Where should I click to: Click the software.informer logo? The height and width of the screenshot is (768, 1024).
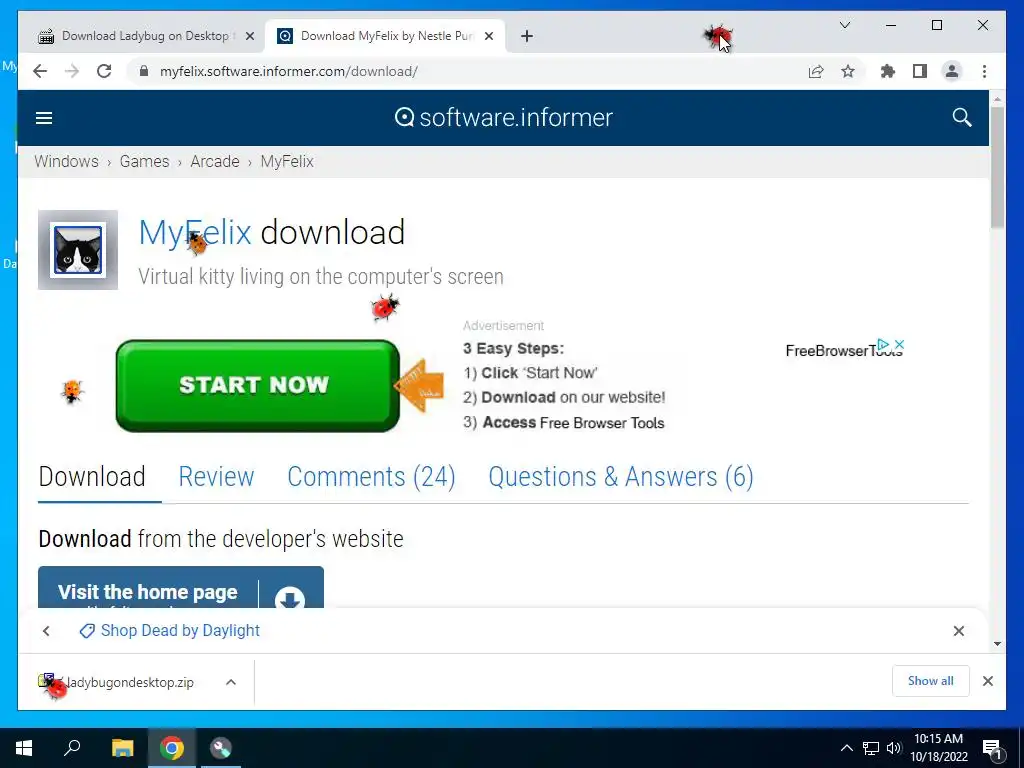click(504, 118)
